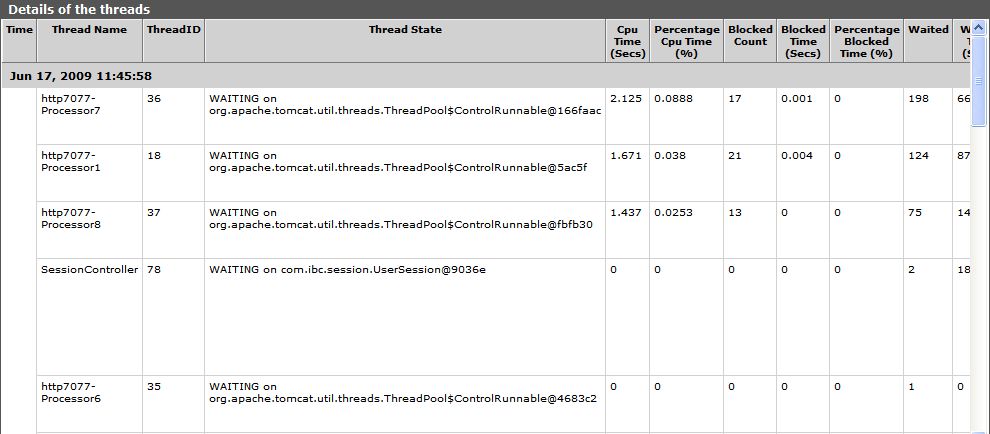Image resolution: width=990 pixels, height=434 pixels.
Task: Click Percentage Blocked Time column header
Action: 867,41
